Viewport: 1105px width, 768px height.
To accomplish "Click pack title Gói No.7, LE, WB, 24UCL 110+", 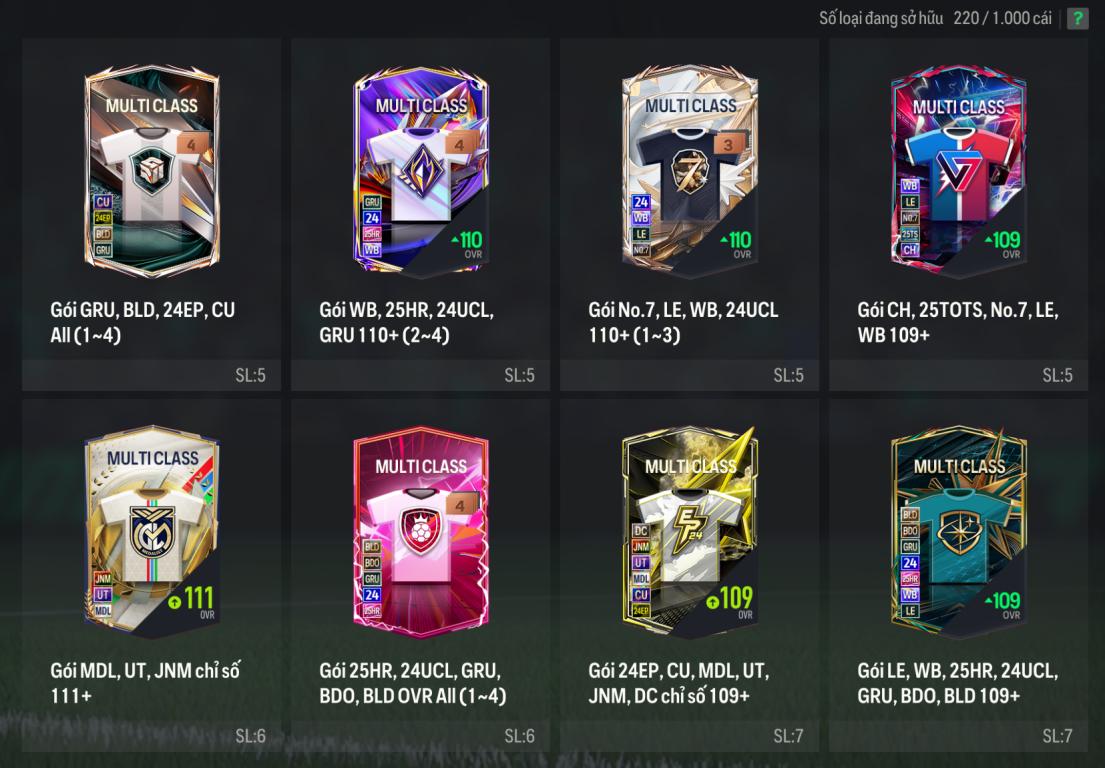I will pos(684,322).
